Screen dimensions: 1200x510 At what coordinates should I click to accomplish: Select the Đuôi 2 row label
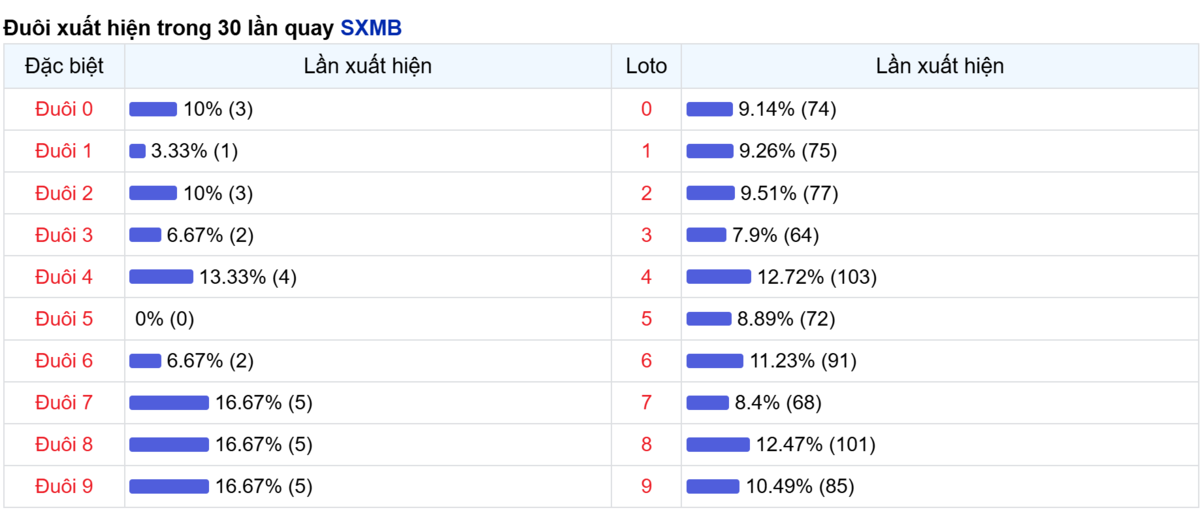(64, 193)
